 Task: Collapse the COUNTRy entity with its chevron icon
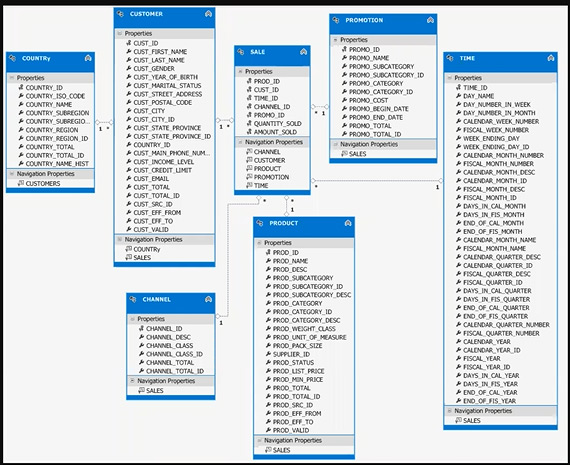coord(88,58)
